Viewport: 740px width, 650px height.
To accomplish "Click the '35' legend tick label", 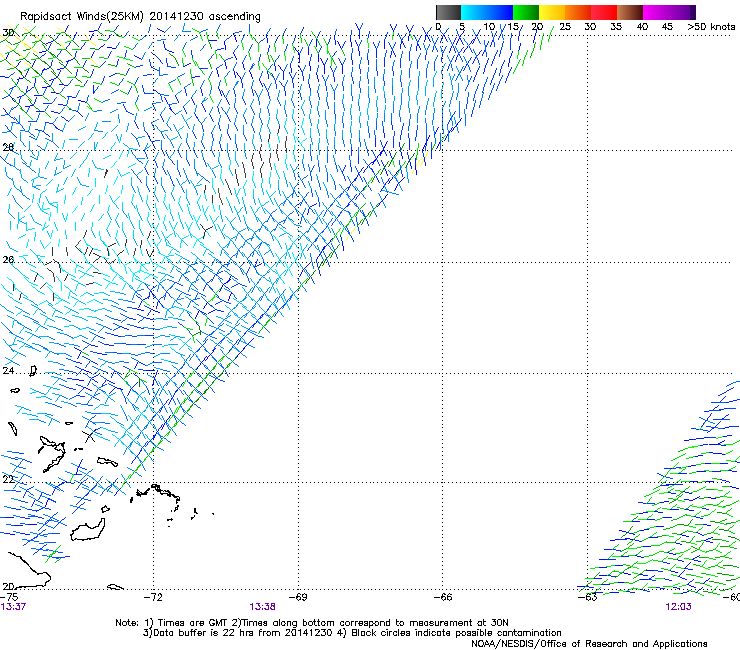I will 616,27.
